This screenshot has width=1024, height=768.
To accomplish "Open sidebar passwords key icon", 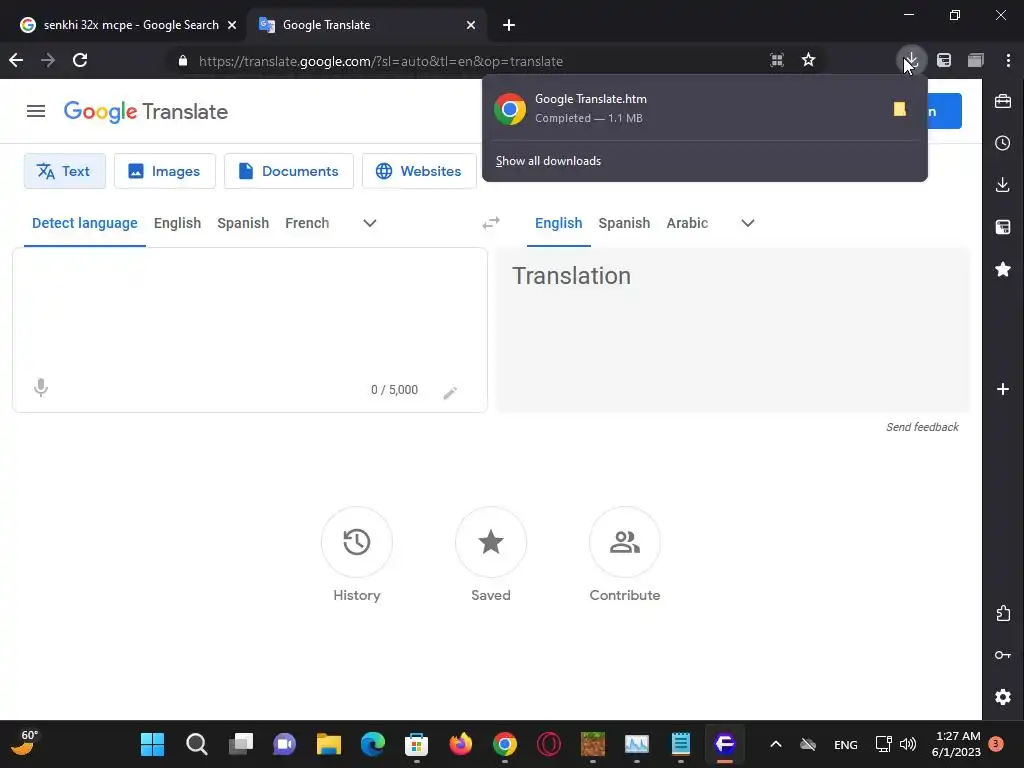I will point(1003,655).
